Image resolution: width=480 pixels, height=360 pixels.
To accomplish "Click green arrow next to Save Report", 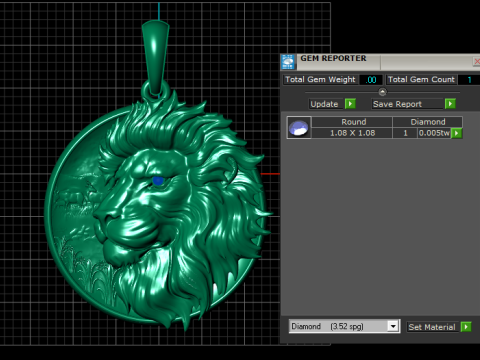I will click(x=450, y=104).
